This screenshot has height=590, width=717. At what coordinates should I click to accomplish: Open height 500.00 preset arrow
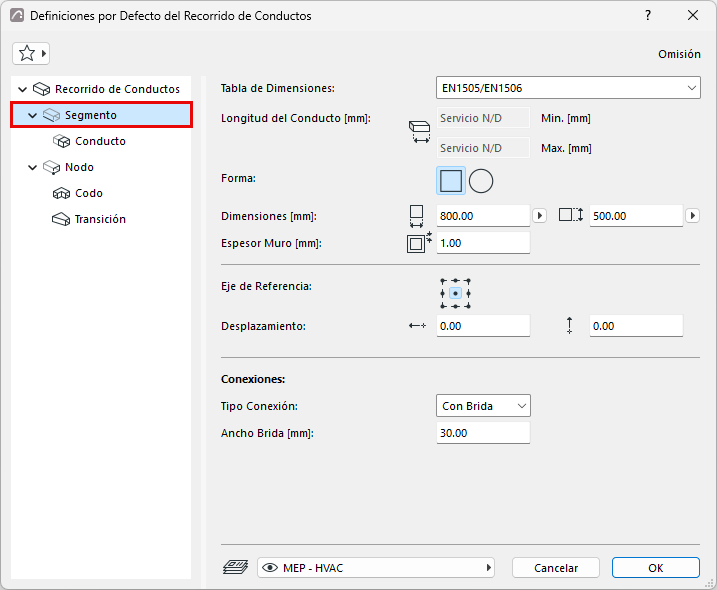[x=692, y=215]
